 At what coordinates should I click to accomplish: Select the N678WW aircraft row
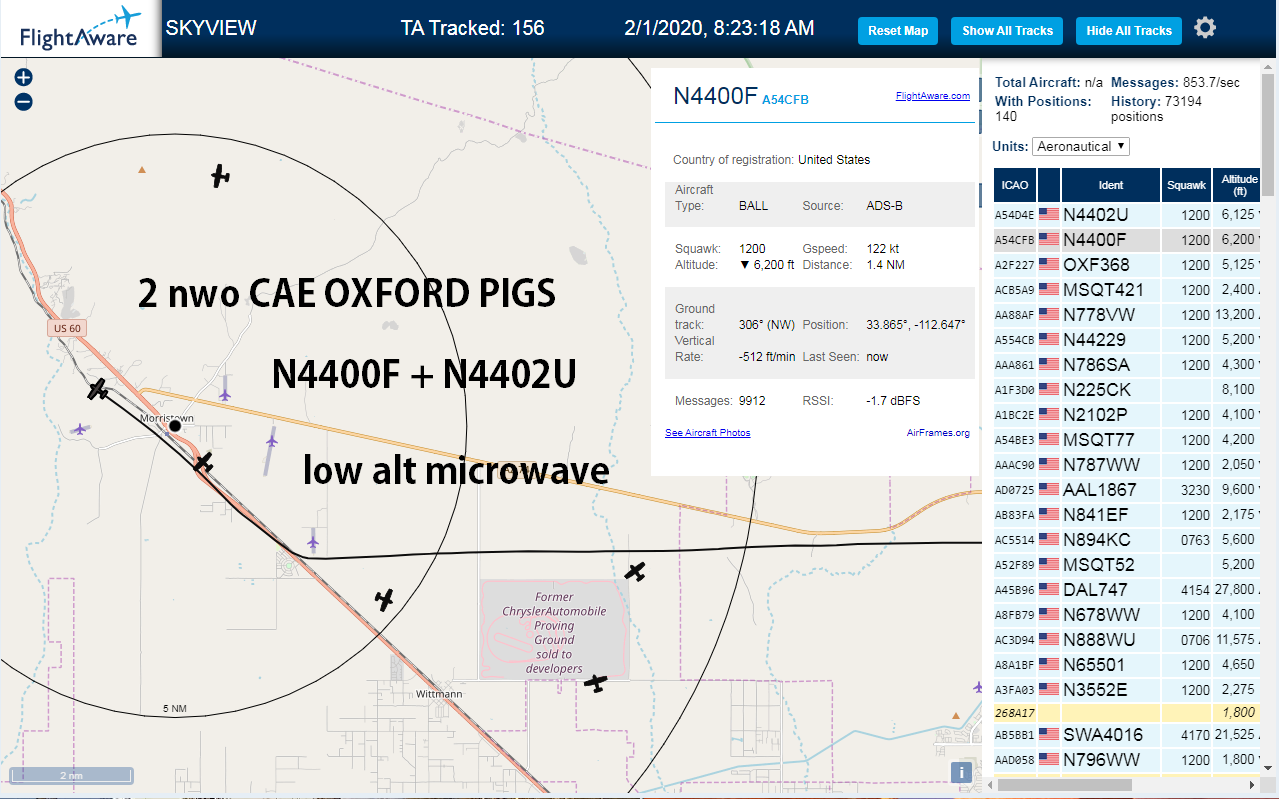[x=1127, y=615]
